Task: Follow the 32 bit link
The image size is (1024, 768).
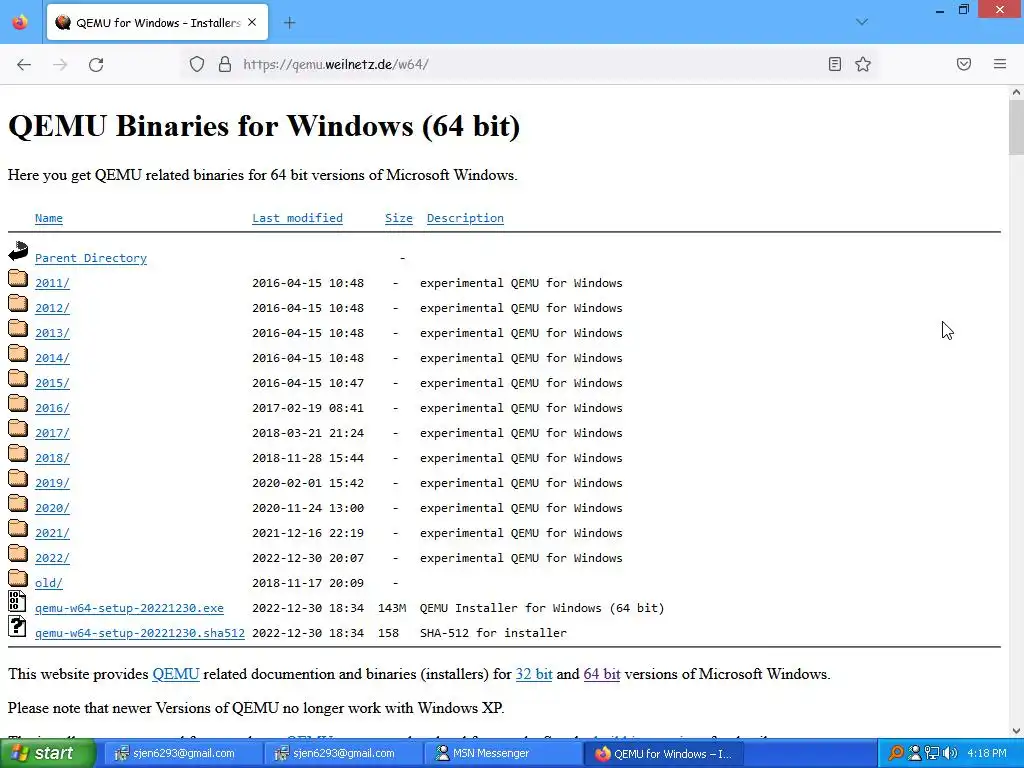Action: (534, 674)
